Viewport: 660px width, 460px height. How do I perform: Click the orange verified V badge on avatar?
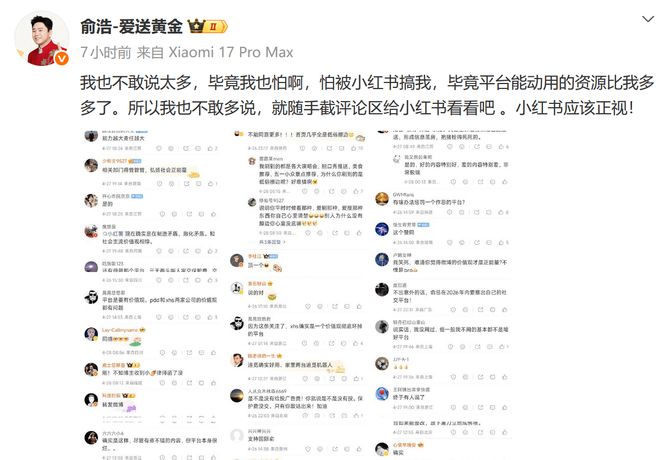(x=61, y=58)
